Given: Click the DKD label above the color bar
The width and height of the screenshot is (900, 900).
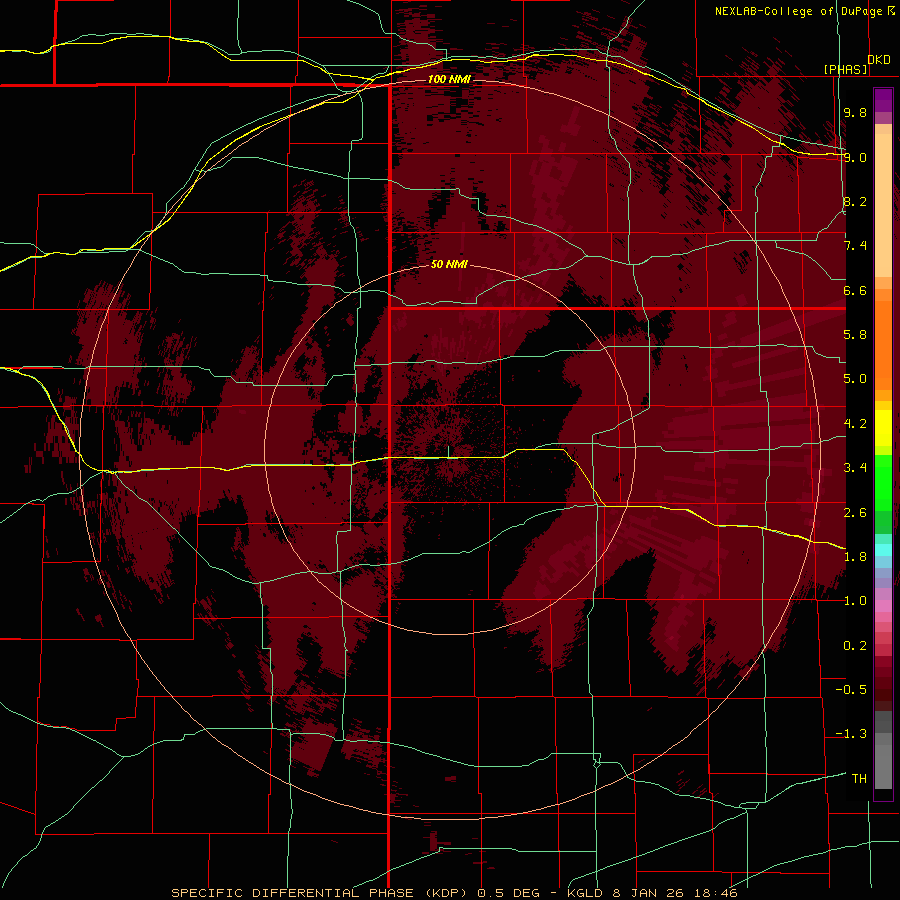Looking at the screenshot, I should pos(879,60).
